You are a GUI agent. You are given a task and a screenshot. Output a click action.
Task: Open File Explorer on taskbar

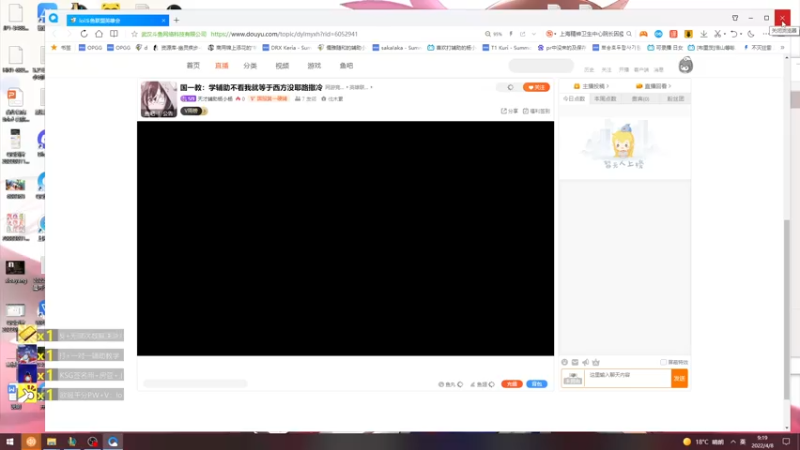pyautogui.click(x=52, y=442)
